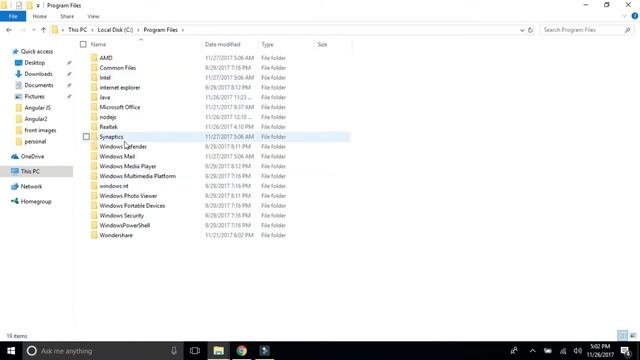The width and height of the screenshot is (640, 360).
Task: Show hidden system tray icons
Action: click(532, 351)
